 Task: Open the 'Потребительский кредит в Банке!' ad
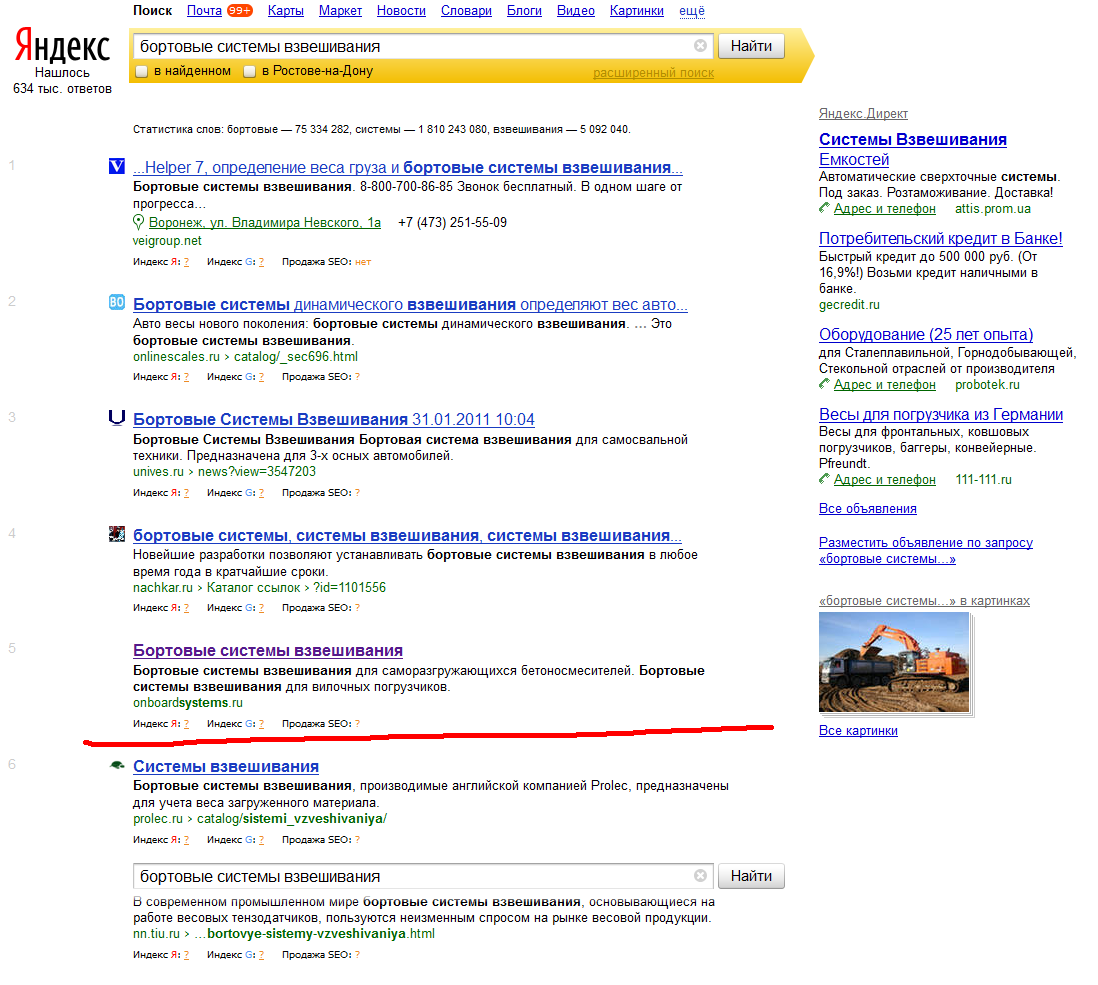[x=940, y=238]
